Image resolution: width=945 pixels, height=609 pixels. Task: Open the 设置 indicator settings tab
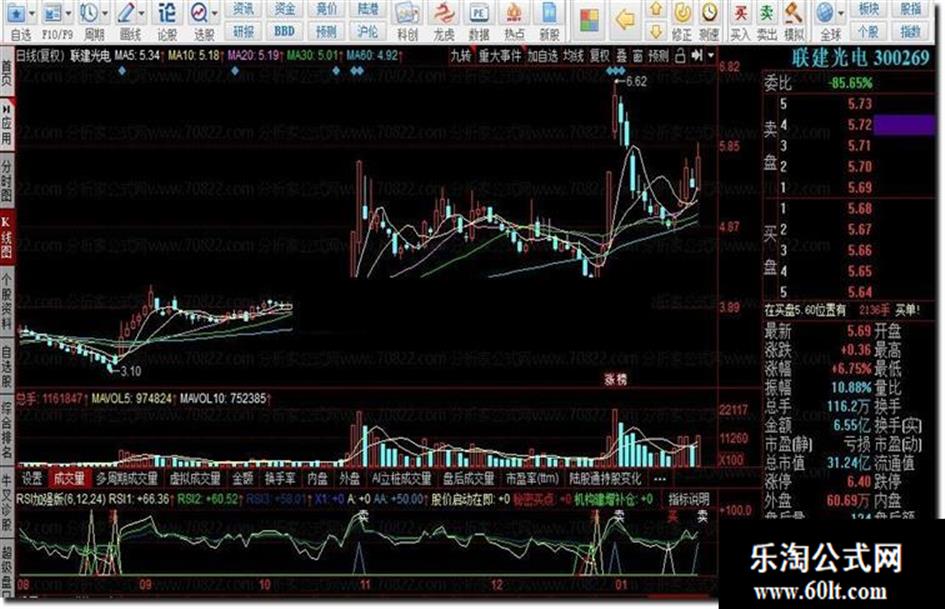[32, 479]
